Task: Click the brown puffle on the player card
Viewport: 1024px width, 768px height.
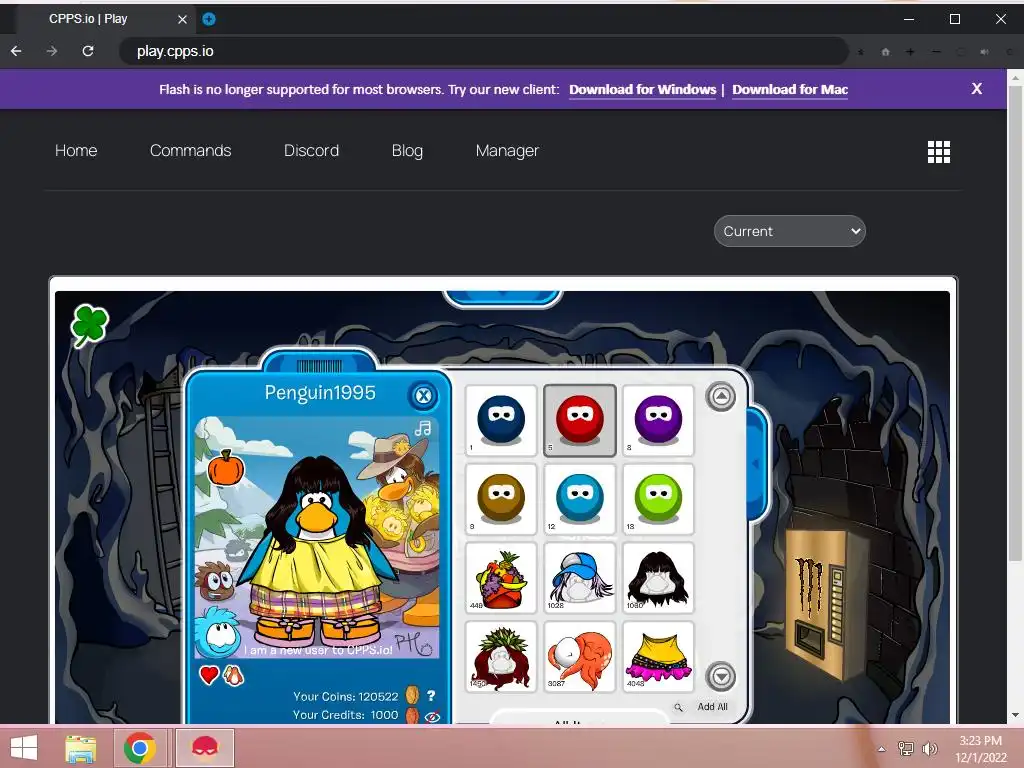Action: pyautogui.click(x=217, y=581)
